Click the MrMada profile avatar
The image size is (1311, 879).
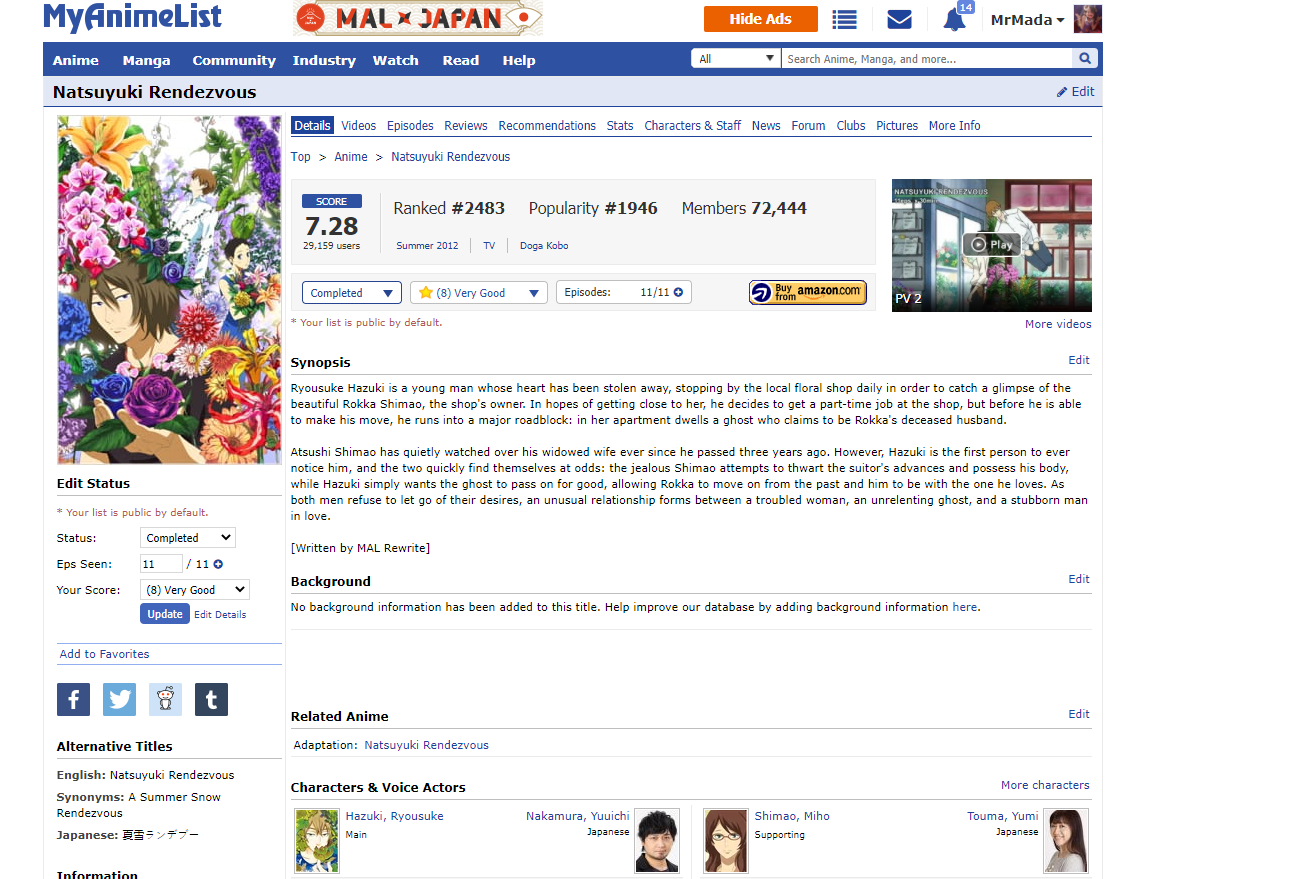1087,19
